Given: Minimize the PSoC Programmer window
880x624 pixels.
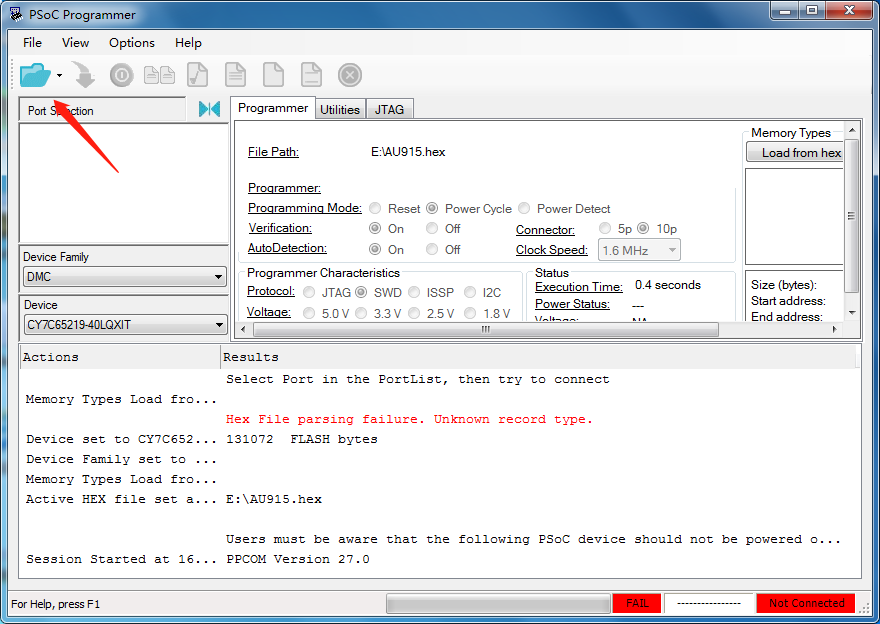Looking at the screenshot, I should (x=786, y=11).
